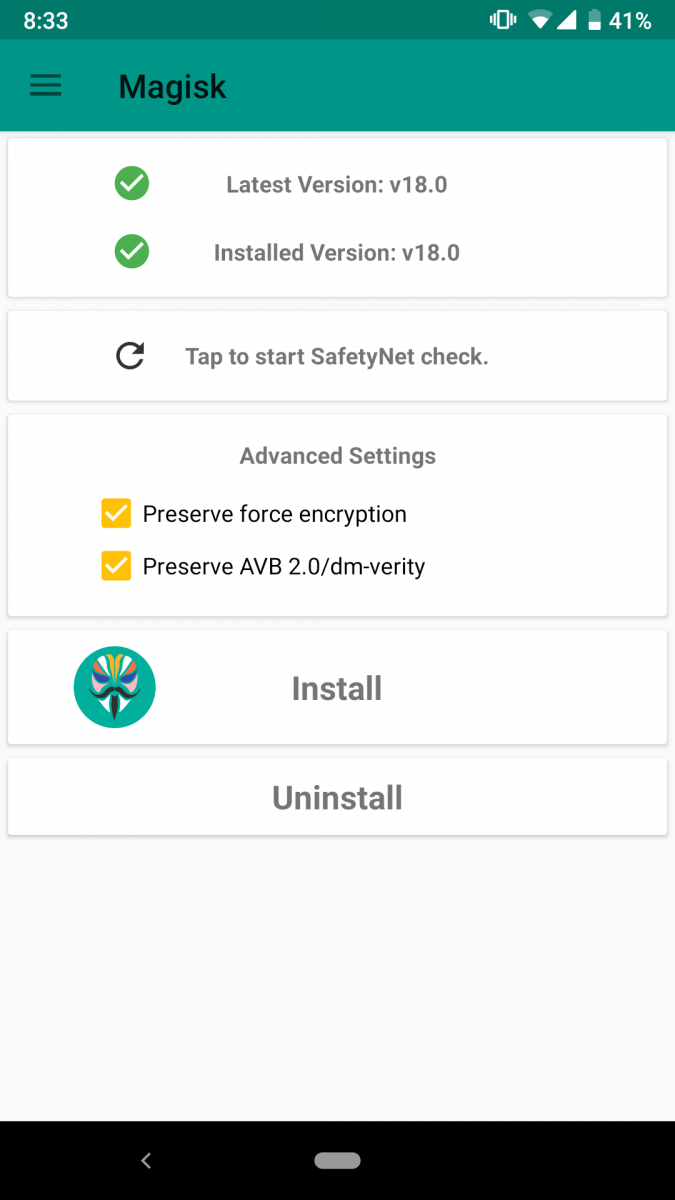The image size is (675, 1200).
Task: Tap the clock in the status bar
Action: click(x=45, y=19)
